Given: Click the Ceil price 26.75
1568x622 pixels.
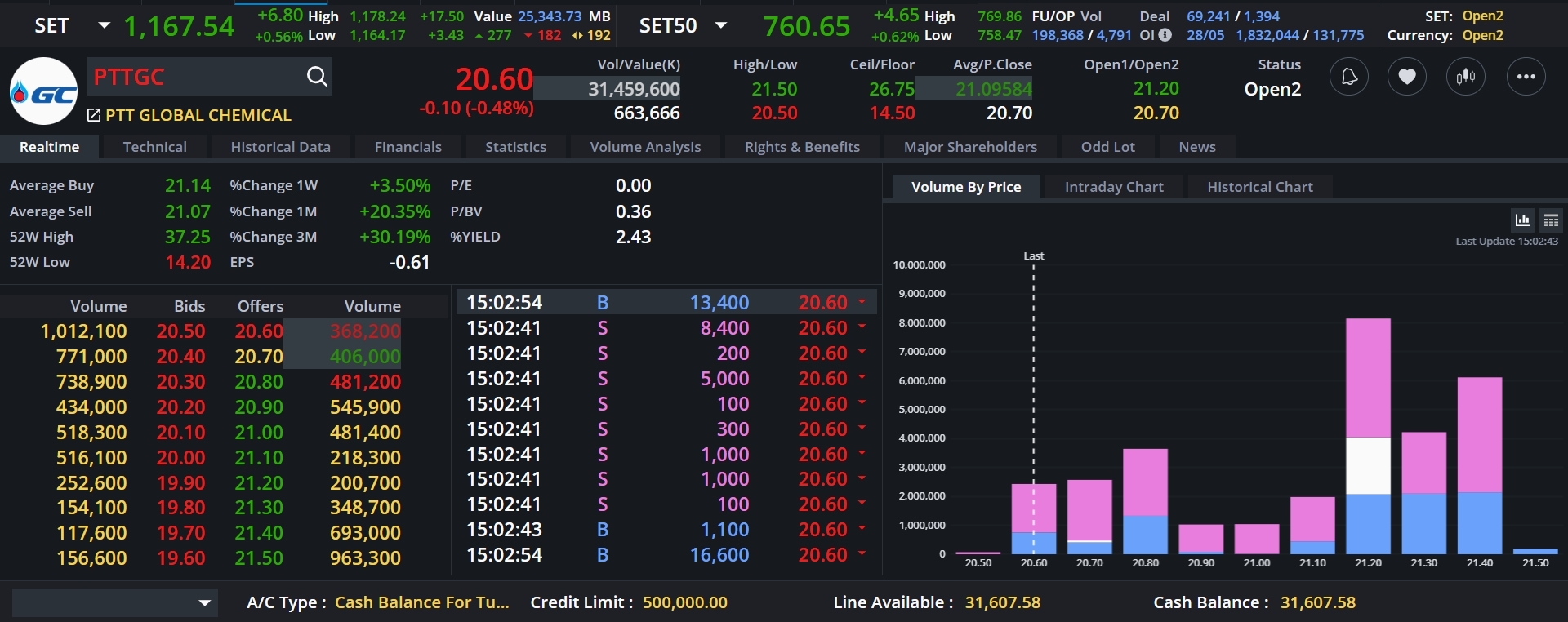Looking at the screenshot, I should tap(892, 89).
